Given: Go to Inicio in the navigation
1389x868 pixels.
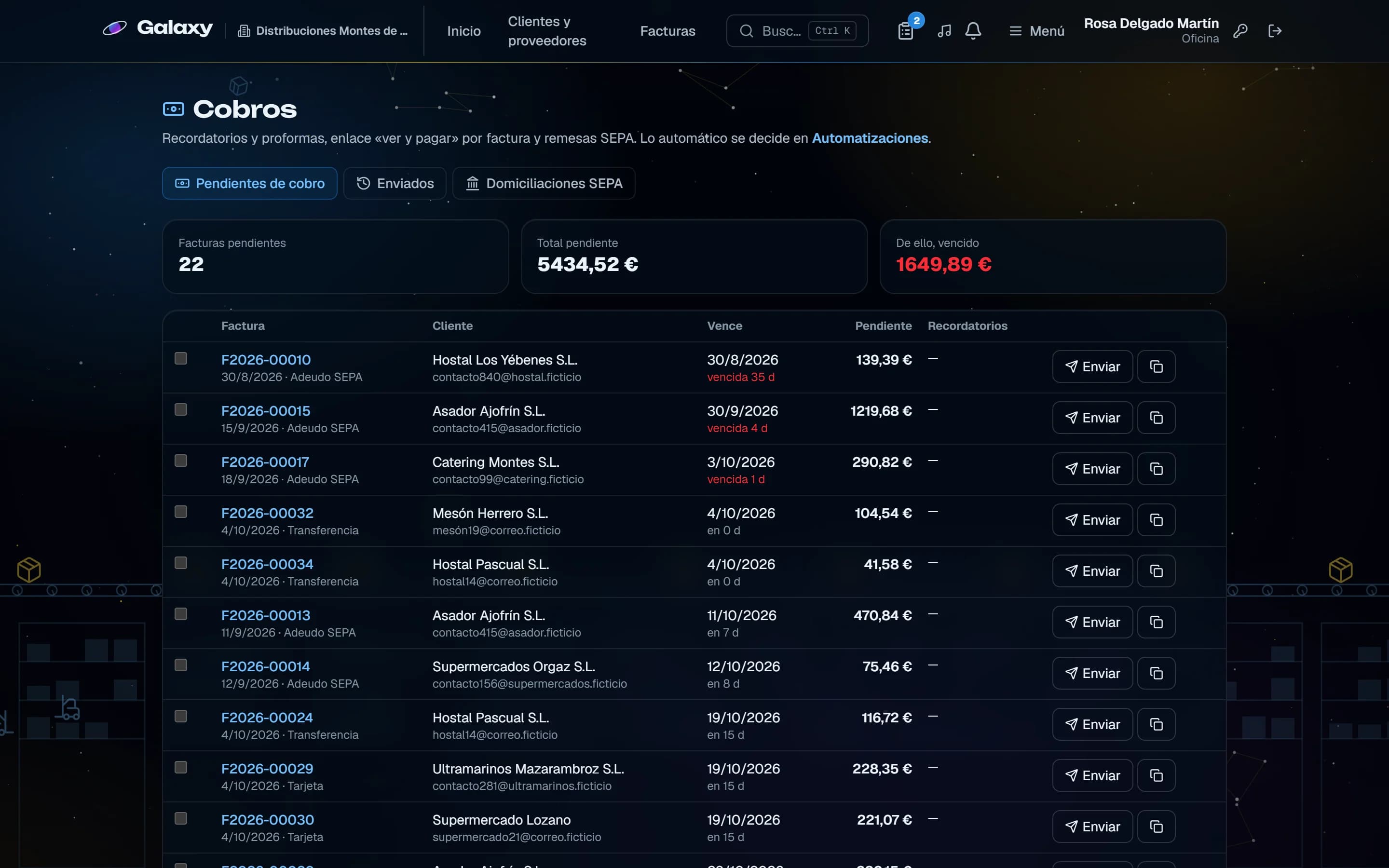Looking at the screenshot, I should pos(464,31).
